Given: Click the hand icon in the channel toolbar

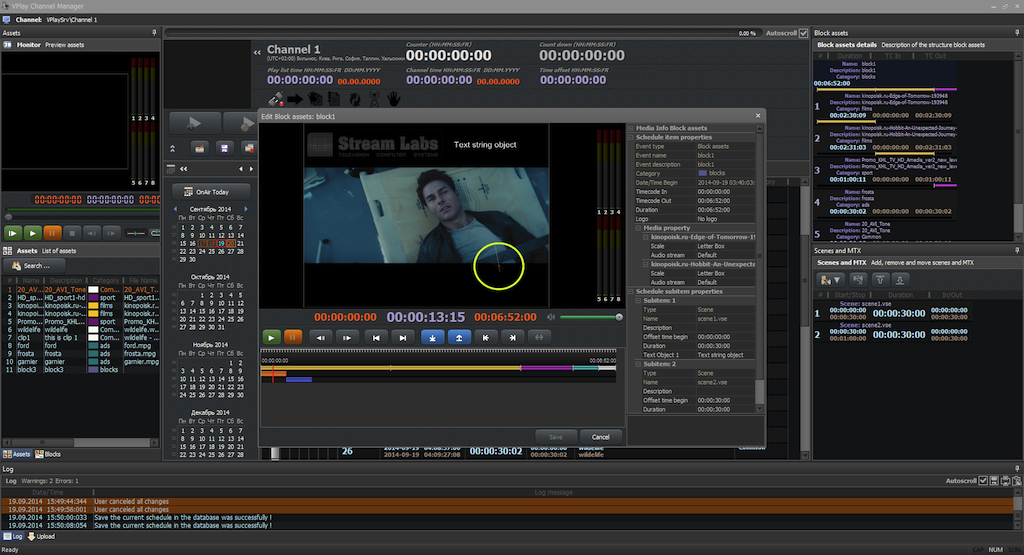Looking at the screenshot, I should point(393,98).
